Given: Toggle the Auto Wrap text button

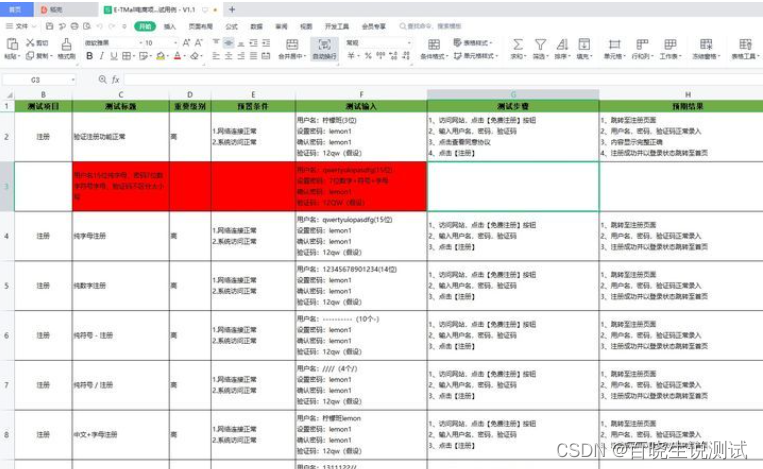Looking at the screenshot, I should coord(325,48).
